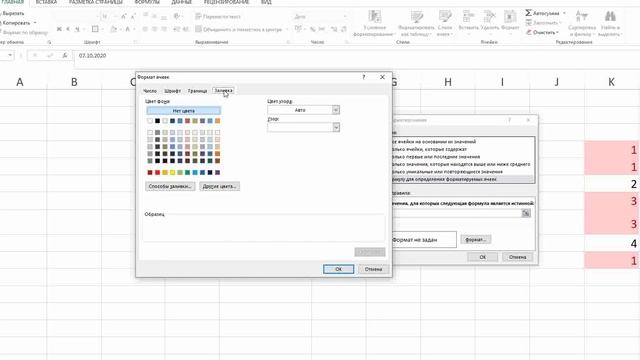Click OK in the formatting rule dialog
640x360 pixels.
(x=482, y=257)
